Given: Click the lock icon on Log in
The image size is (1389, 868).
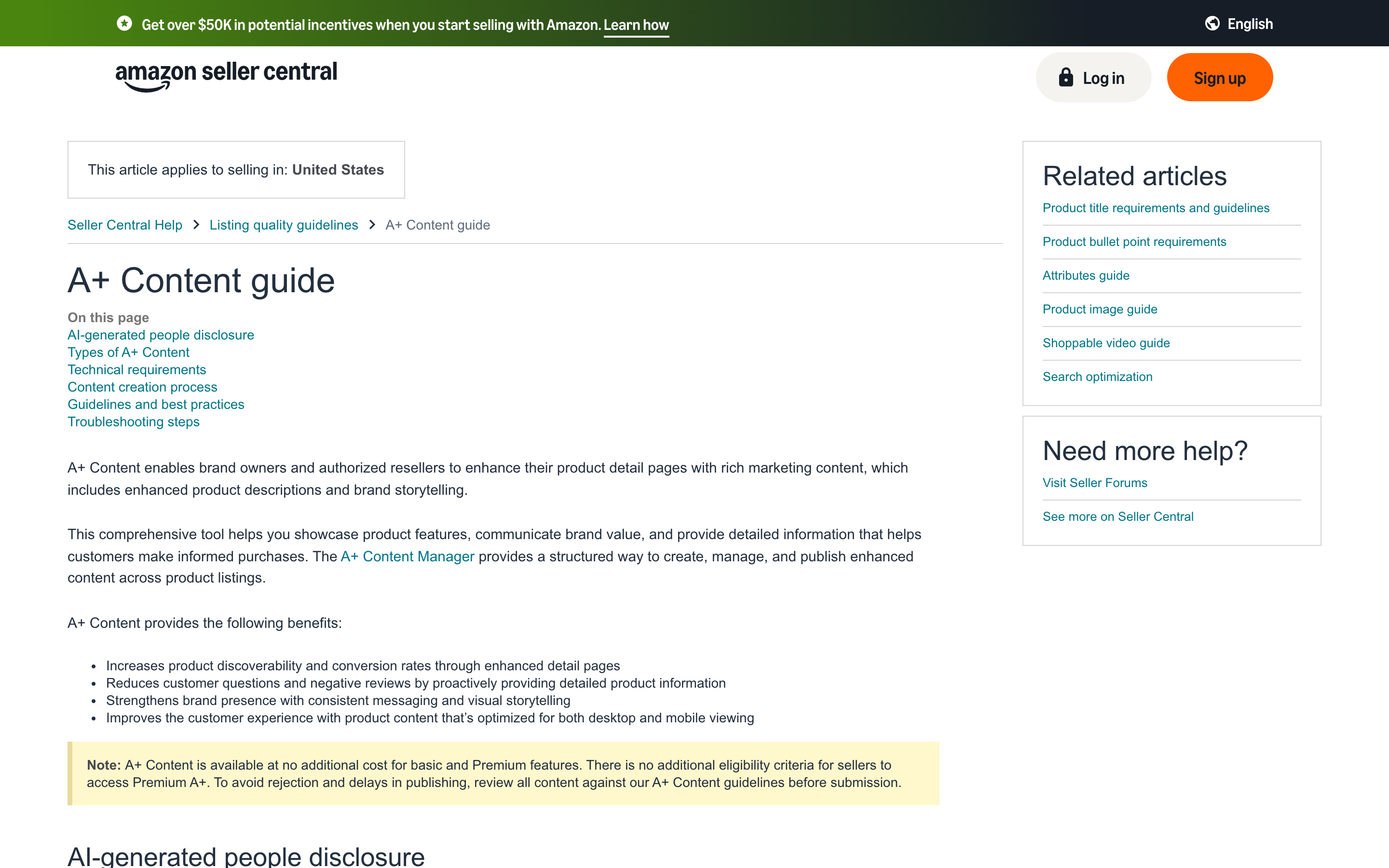Looking at the screenshot, I should [x=1066, y=77].
